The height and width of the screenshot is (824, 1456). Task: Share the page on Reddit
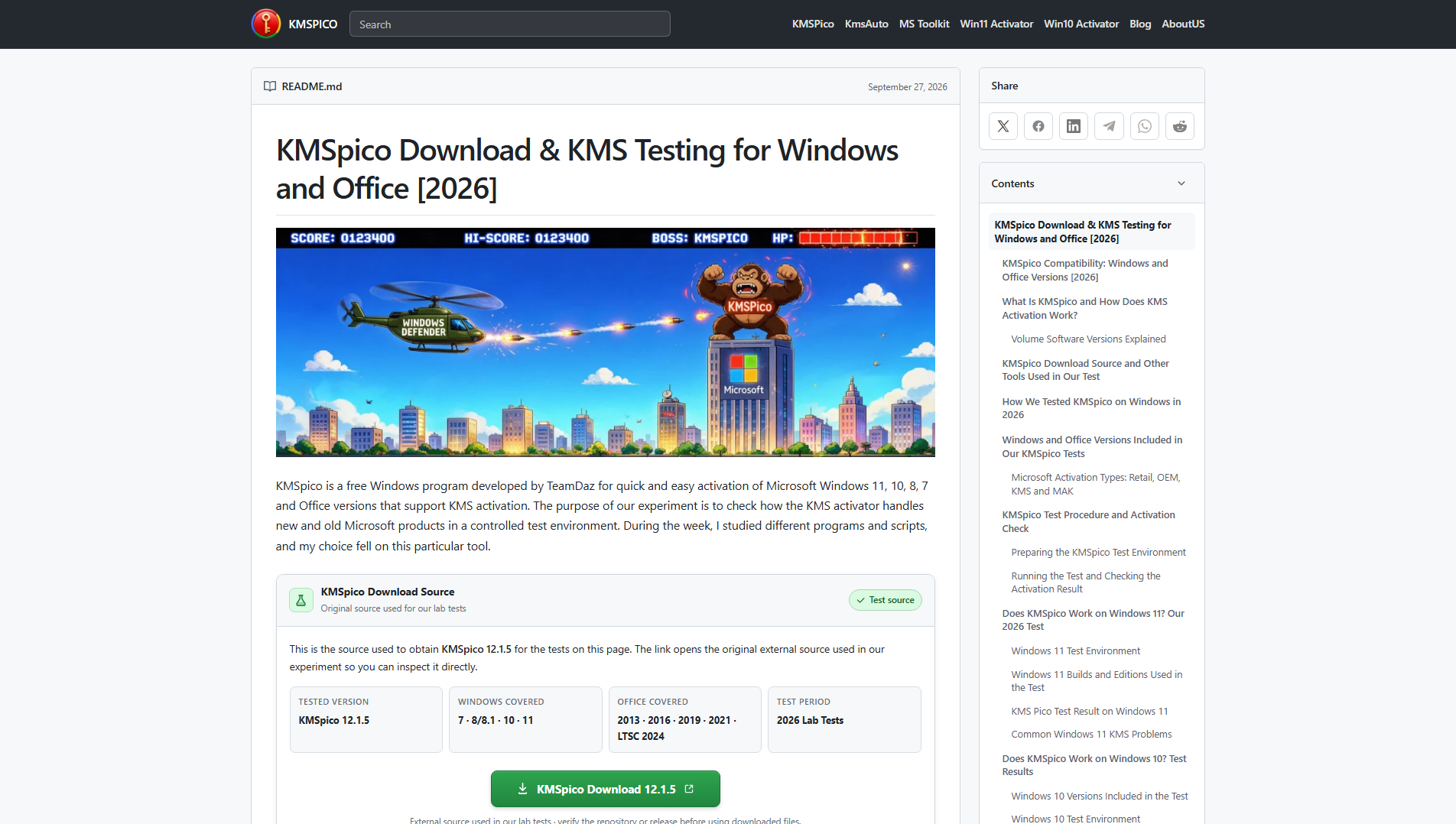coord(1180,126)
